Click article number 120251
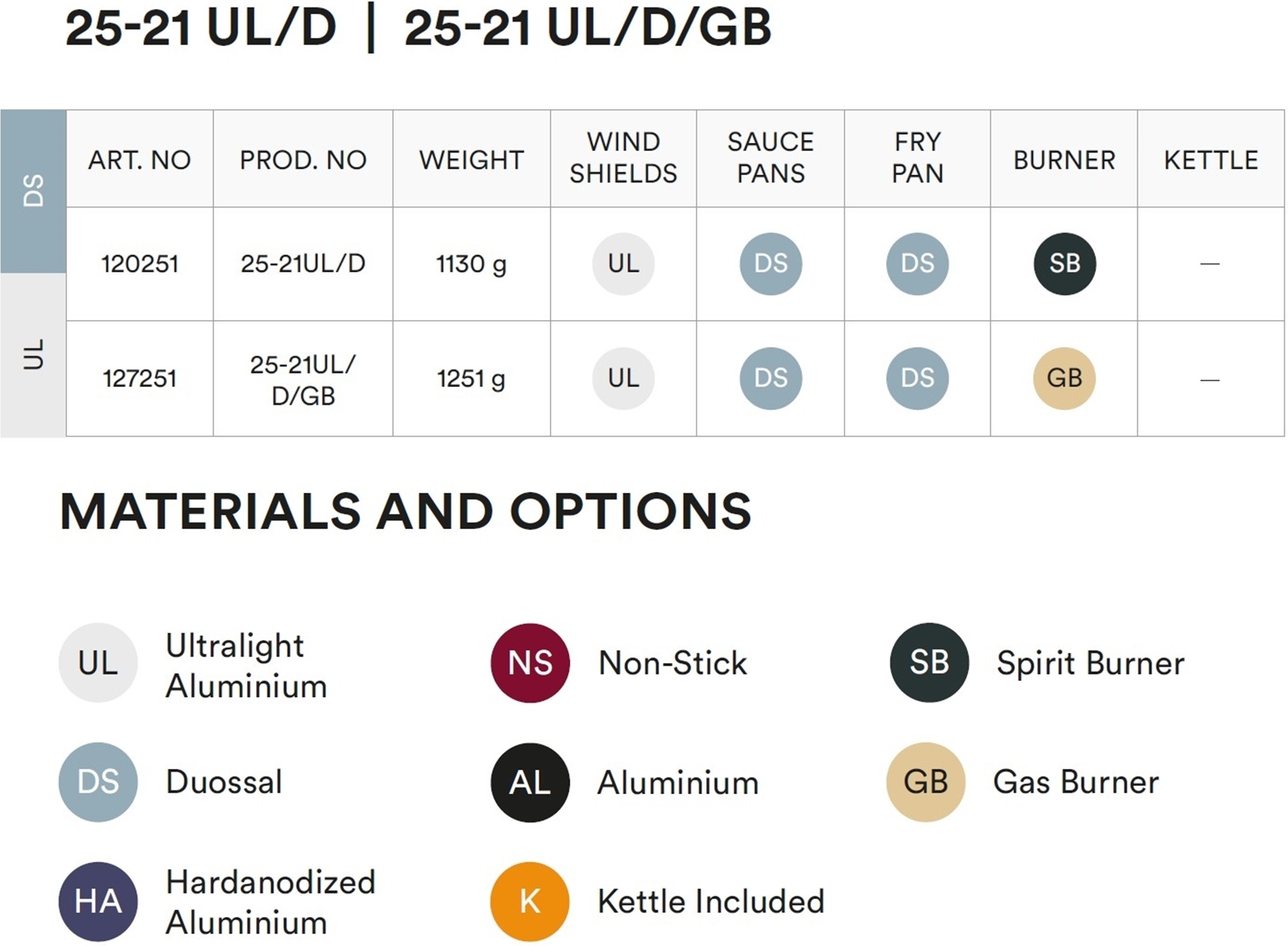The image size is (1288, 946). (x=140, y=264)
